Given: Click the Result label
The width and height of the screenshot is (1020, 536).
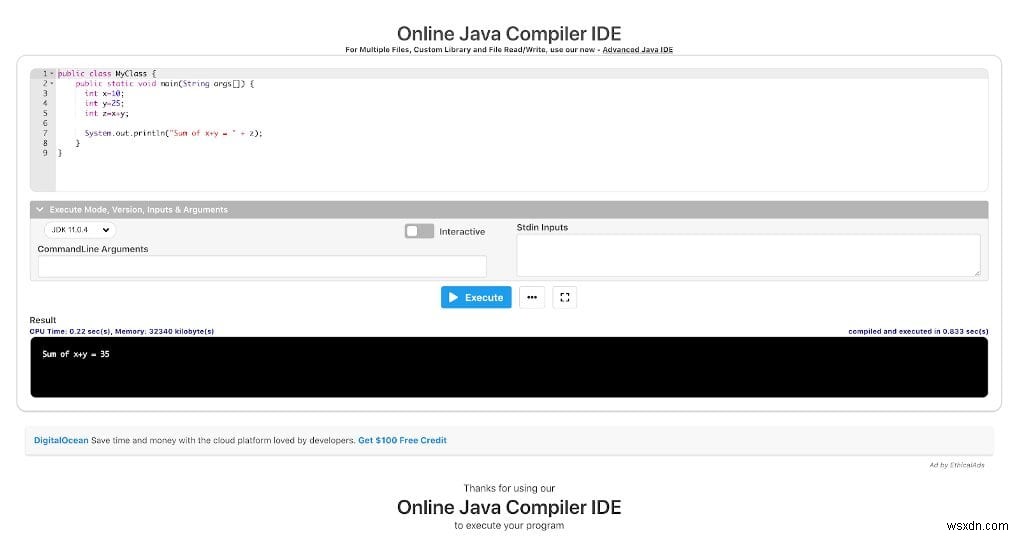Looking at the screenshot, I should [43, 320].
